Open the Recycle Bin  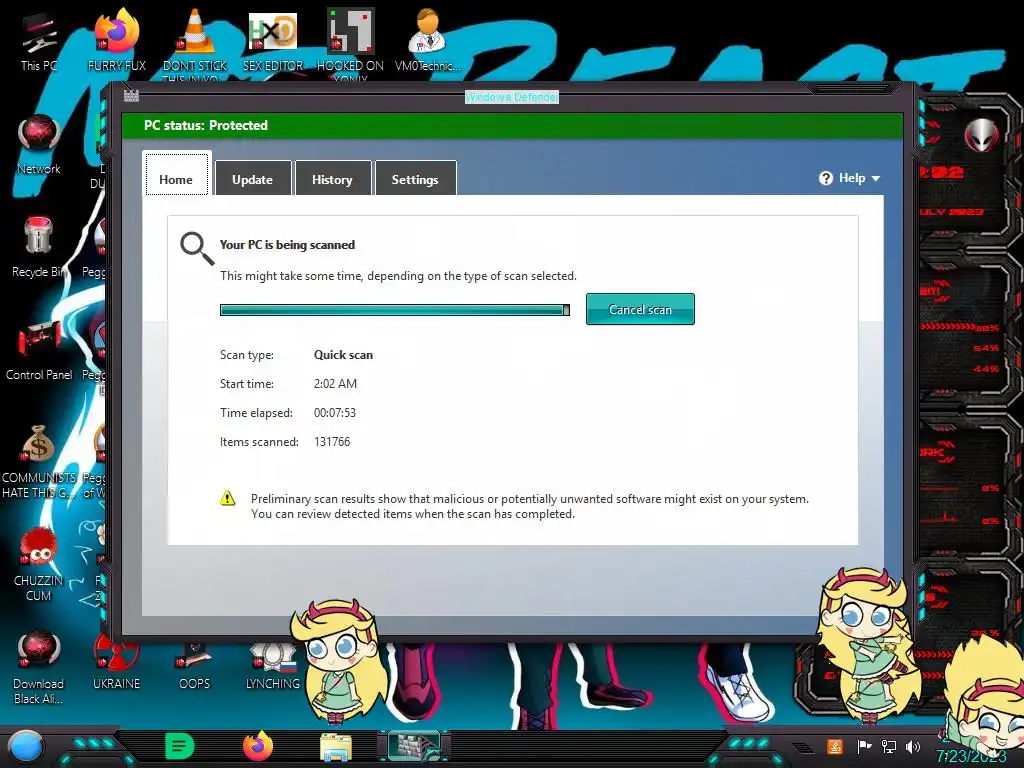point(38,246)
